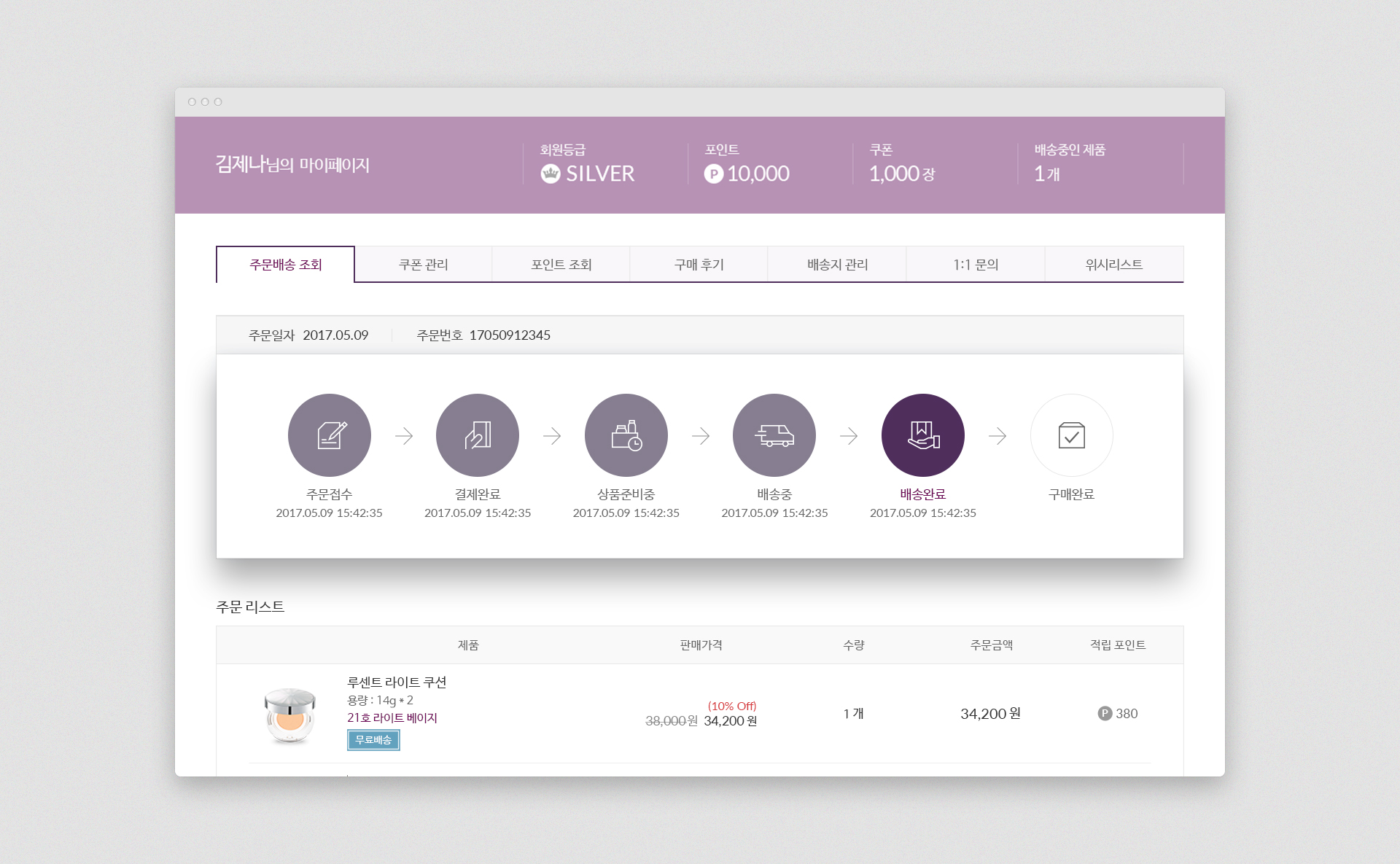Click the blue 무료배송 badge

tap(373, 740)
